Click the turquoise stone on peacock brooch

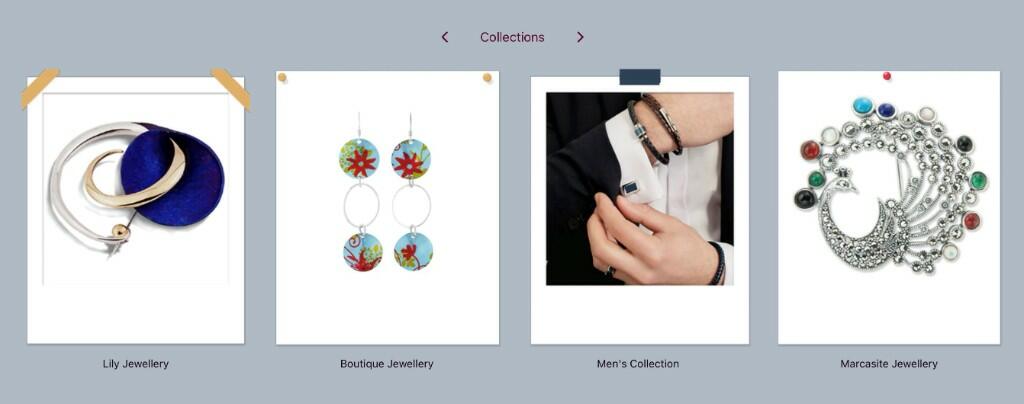863,106
